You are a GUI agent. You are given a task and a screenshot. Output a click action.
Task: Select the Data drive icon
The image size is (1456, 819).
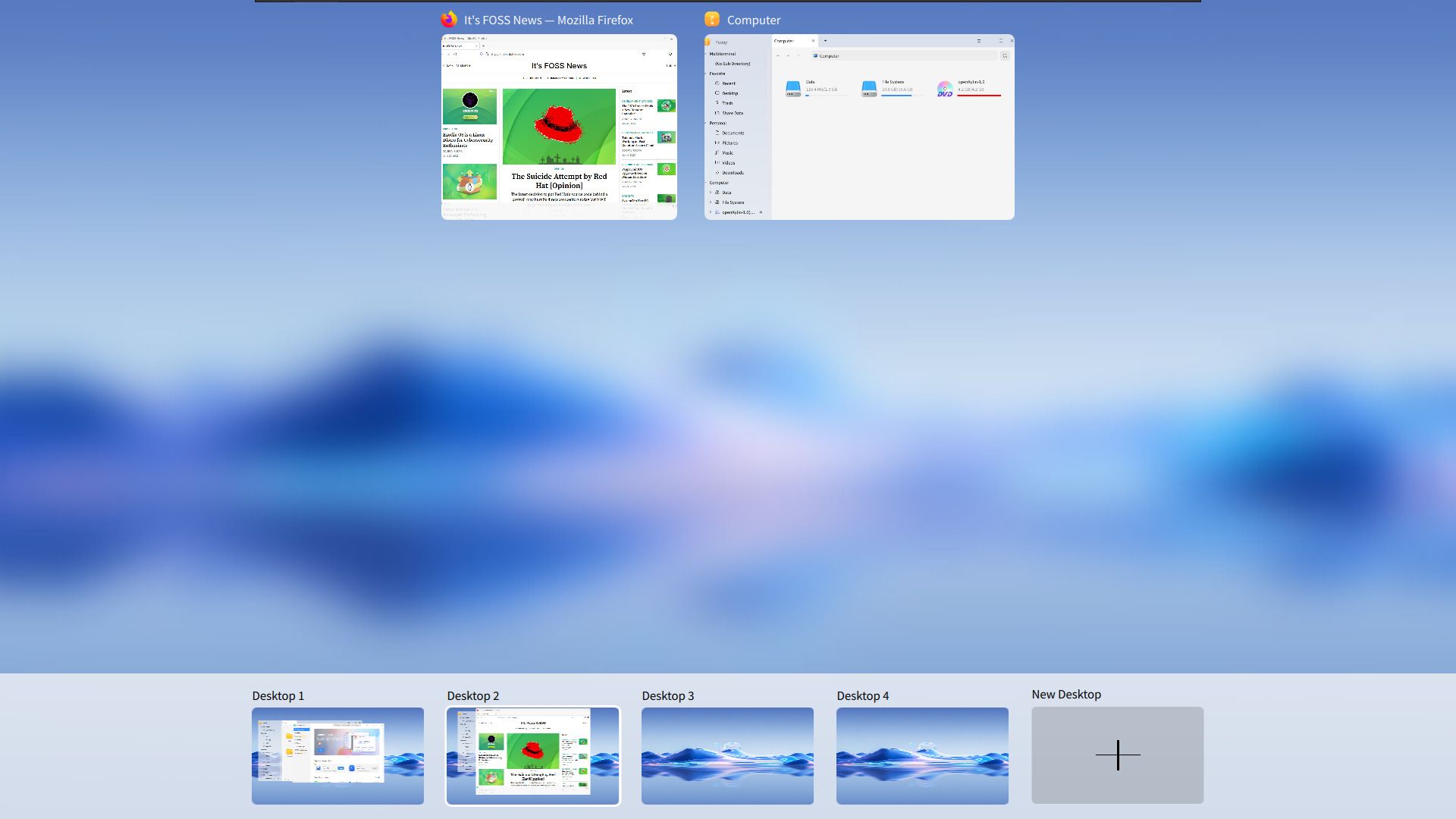click(x=793, y=88)
